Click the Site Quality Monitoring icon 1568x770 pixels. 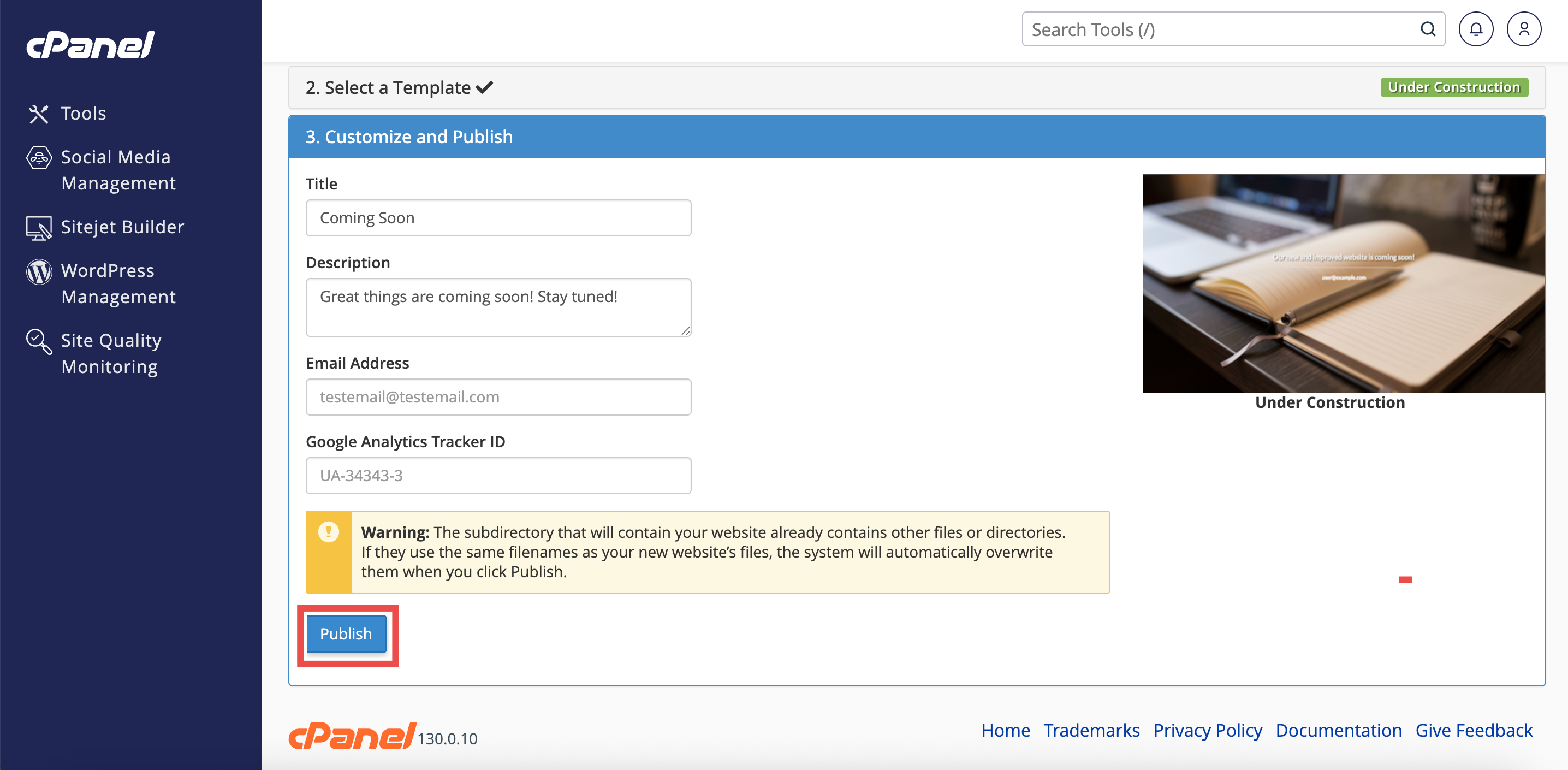[39, 341]
